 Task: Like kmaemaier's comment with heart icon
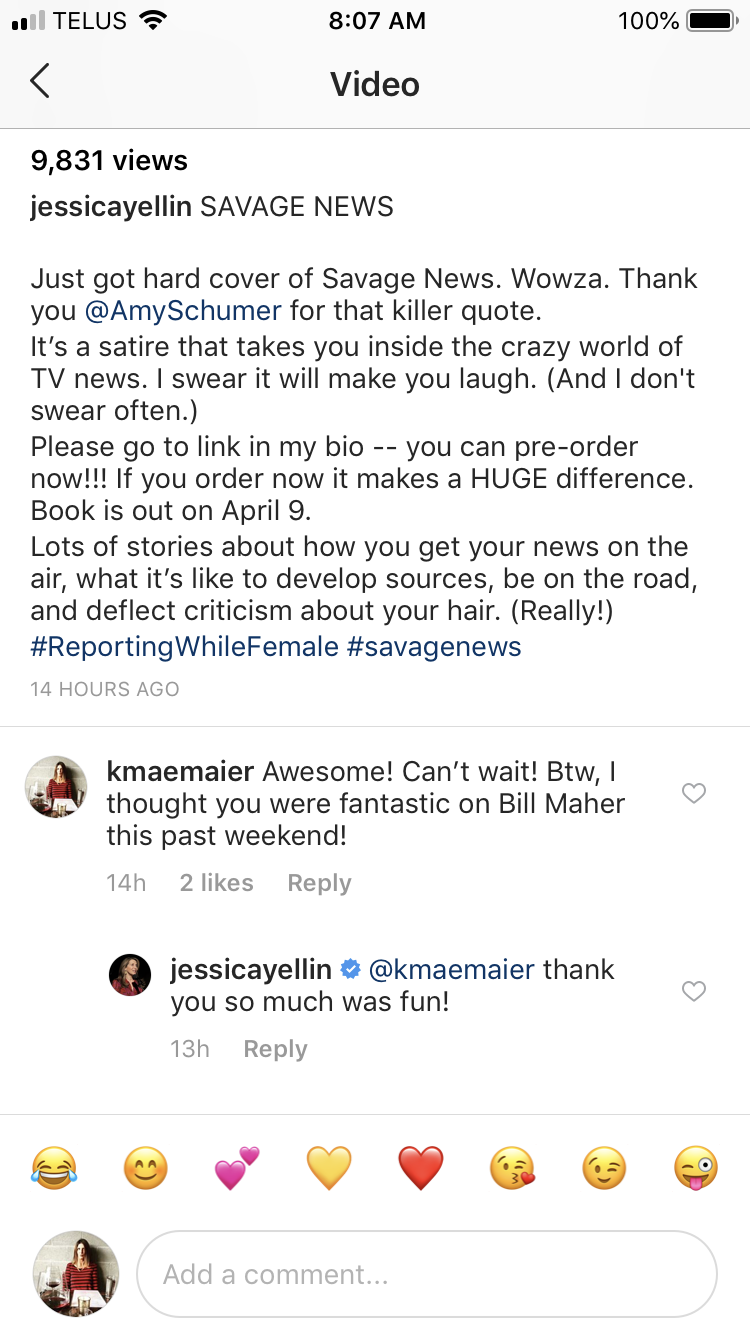coord(693,793)
